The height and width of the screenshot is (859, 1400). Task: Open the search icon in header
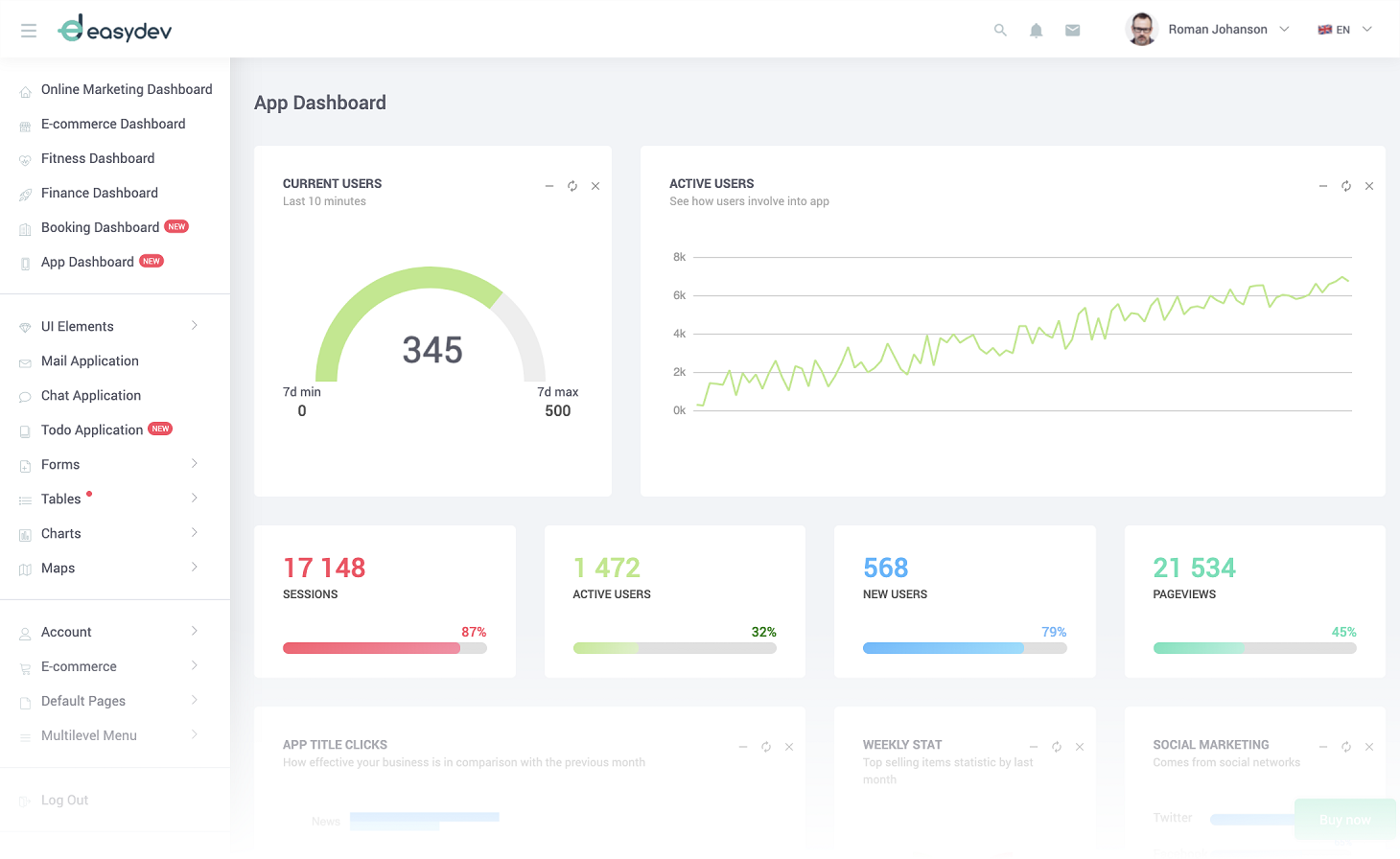point(1000,31)
